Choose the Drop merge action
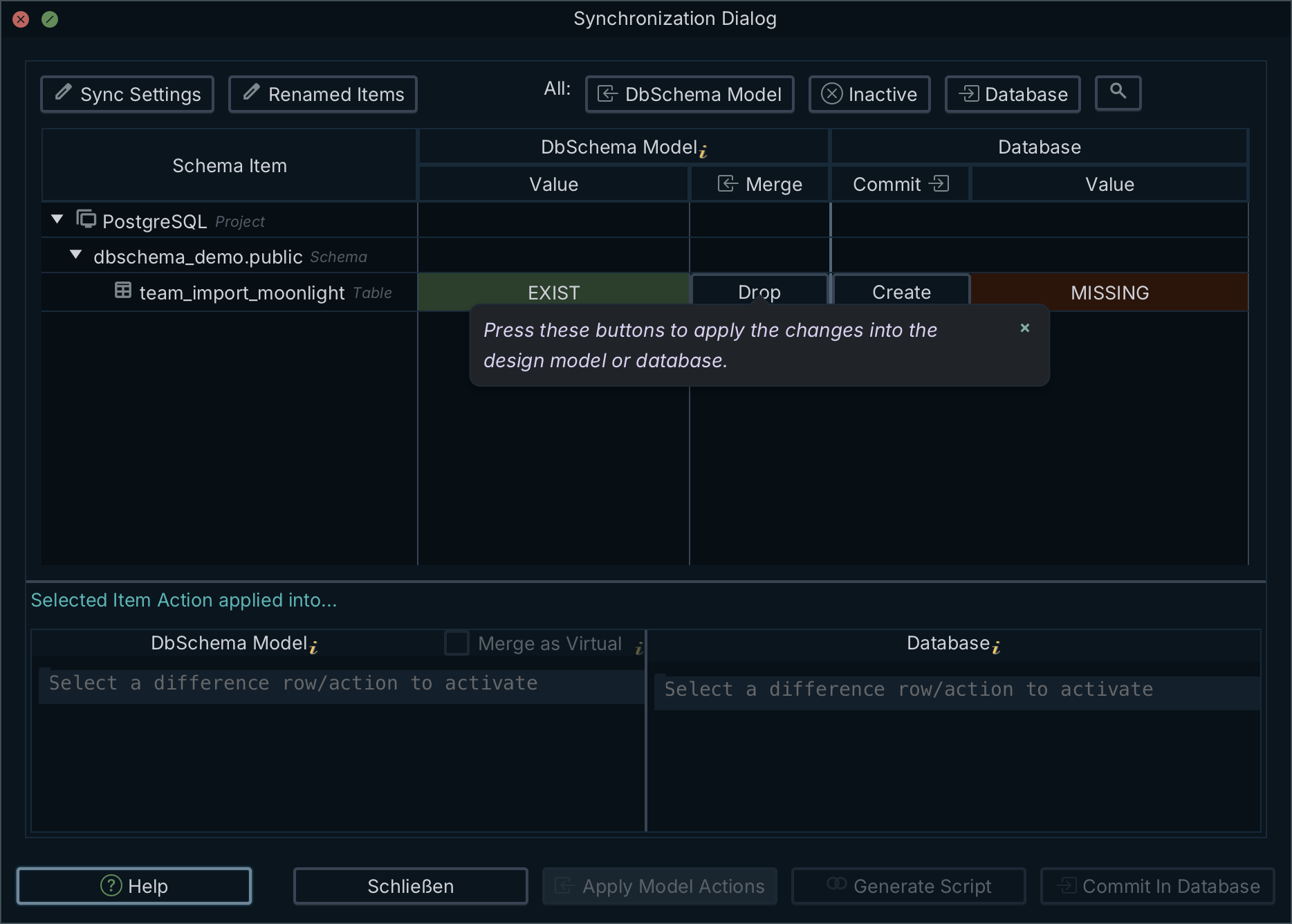1292x924 pixels. 759,292
